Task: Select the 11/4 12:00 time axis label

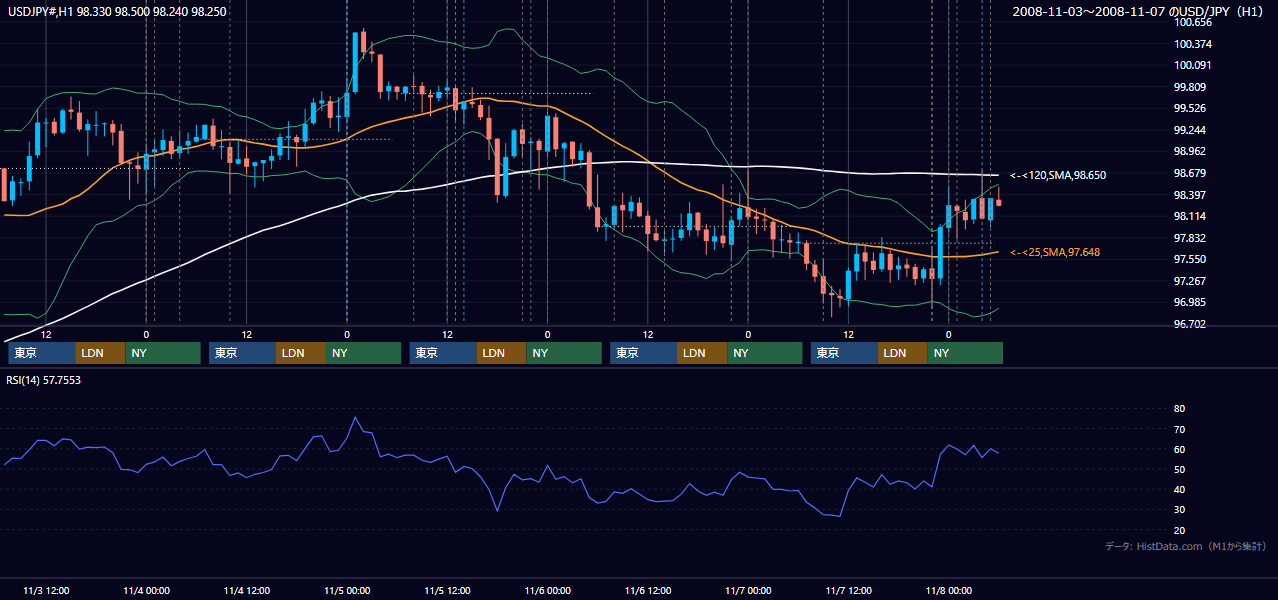Action: (x=246, y=590)
